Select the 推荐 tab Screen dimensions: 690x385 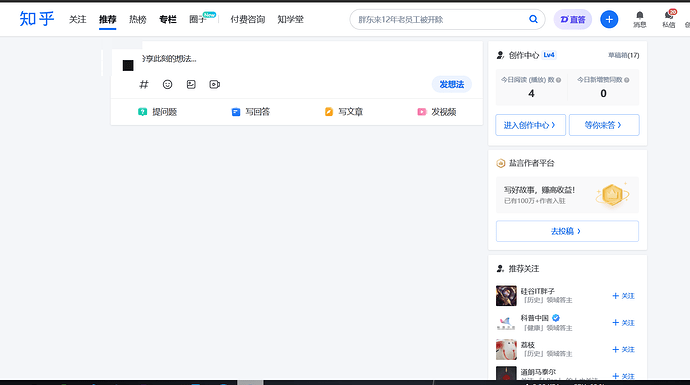[x=107, y=19]
